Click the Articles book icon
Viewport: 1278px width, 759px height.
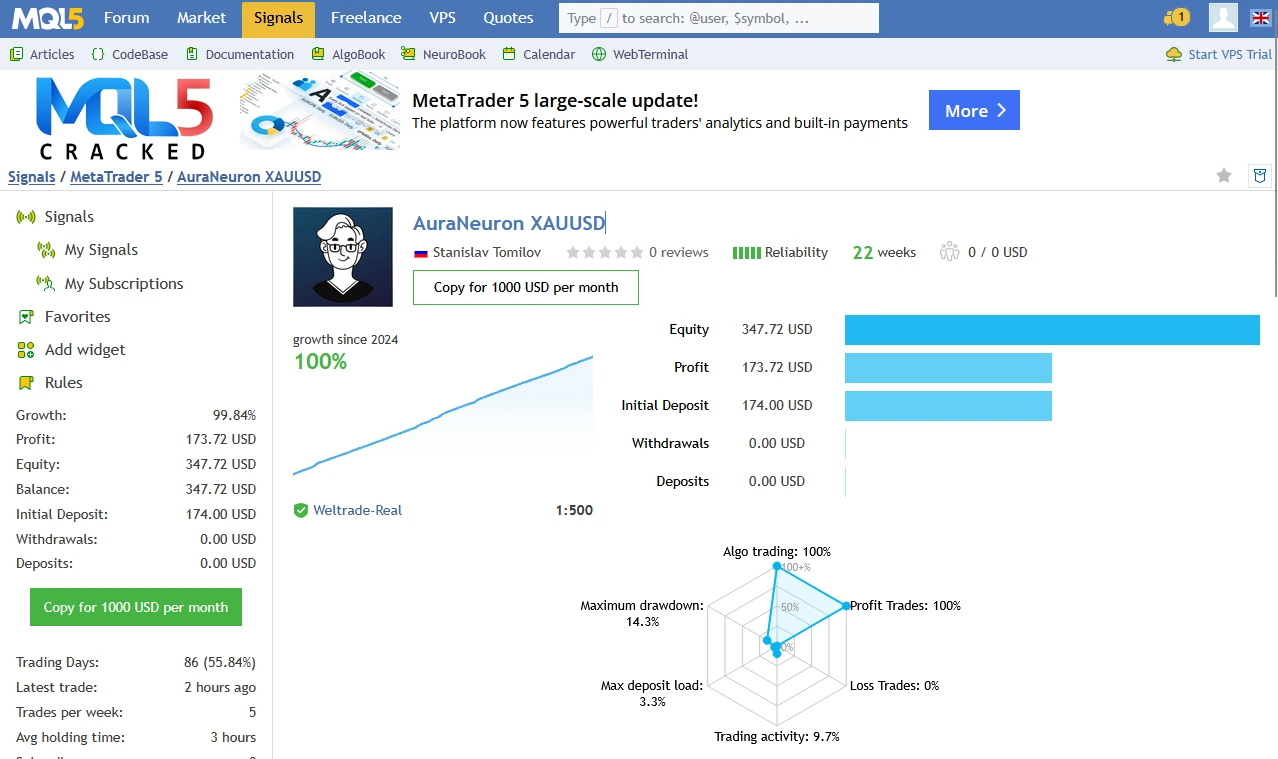click(16, 54)
